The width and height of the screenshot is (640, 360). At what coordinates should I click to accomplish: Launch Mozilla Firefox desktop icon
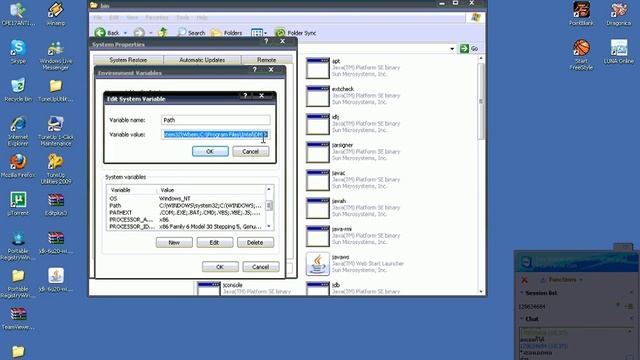(18, 166)
